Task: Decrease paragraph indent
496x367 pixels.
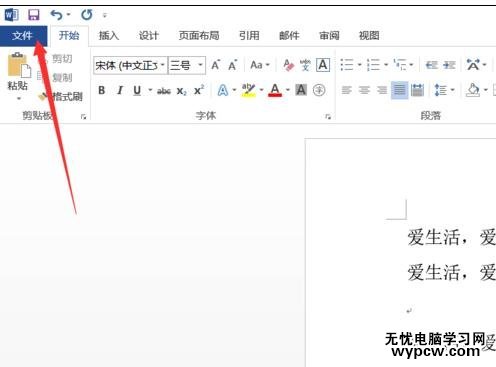Action: pyautogui.click(x=431, y=65)
